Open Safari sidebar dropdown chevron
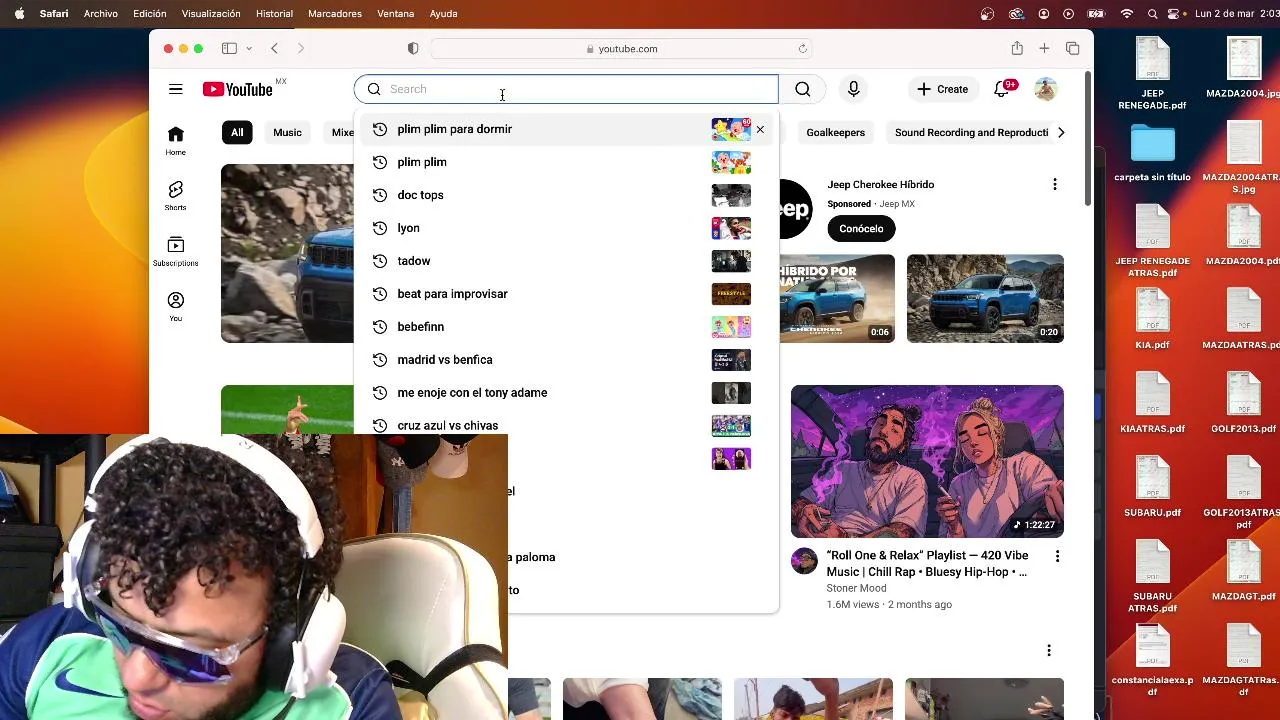The height and width of the screenshot is (720, 1280). (x=248, y=48)
